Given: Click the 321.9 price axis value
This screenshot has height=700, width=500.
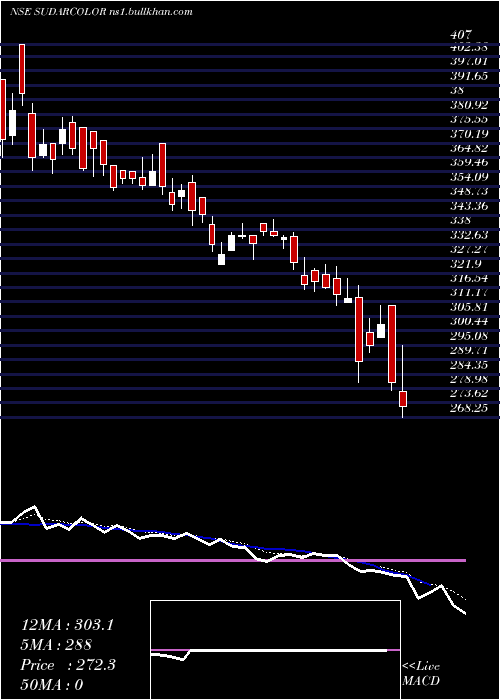Looking at the screenshot, I should [x=466, y=263].
